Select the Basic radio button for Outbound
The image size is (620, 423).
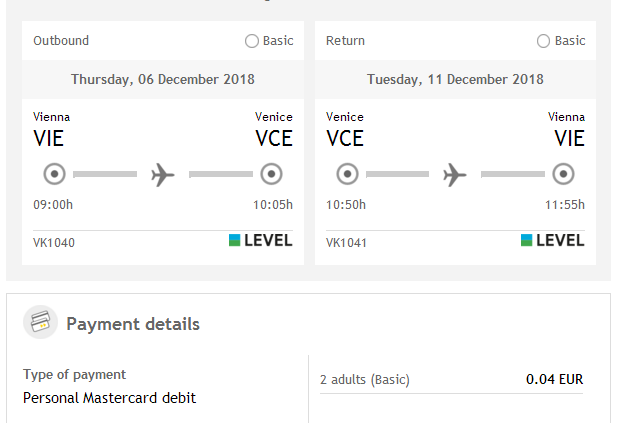pos(251,41)
